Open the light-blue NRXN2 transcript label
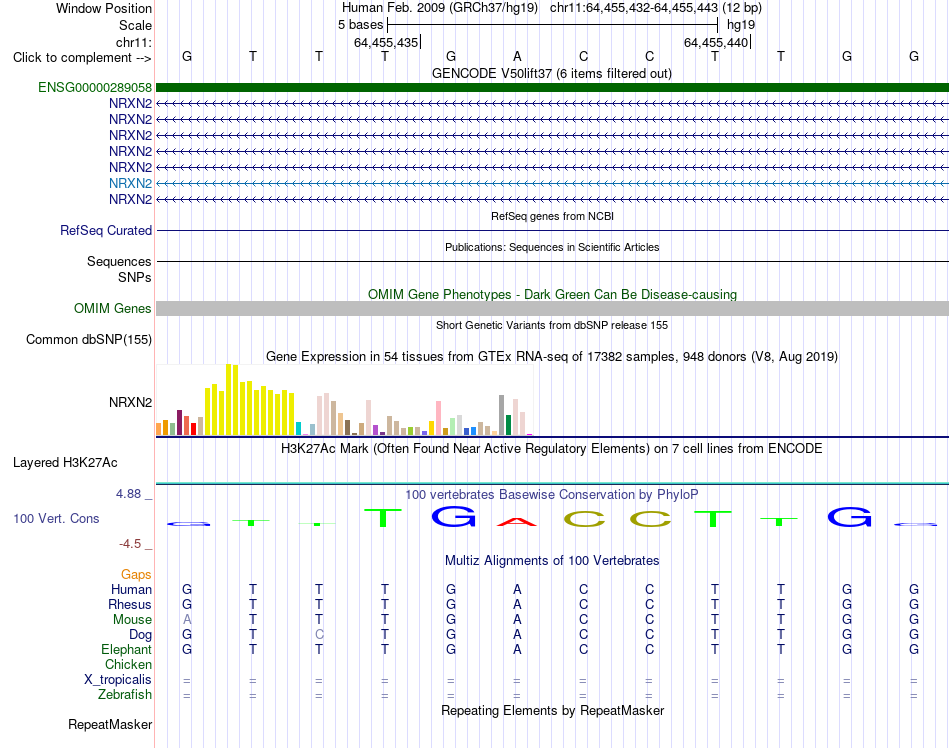The height and width of the screenshot is (748, 950). point(130,183)
